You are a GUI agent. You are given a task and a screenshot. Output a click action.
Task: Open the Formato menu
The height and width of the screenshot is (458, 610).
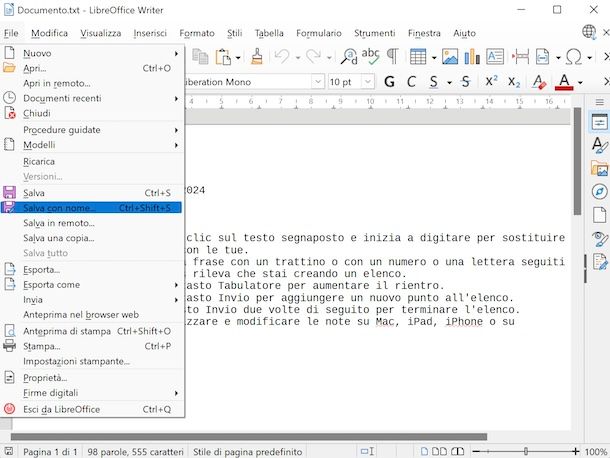[x=196, y=33]
